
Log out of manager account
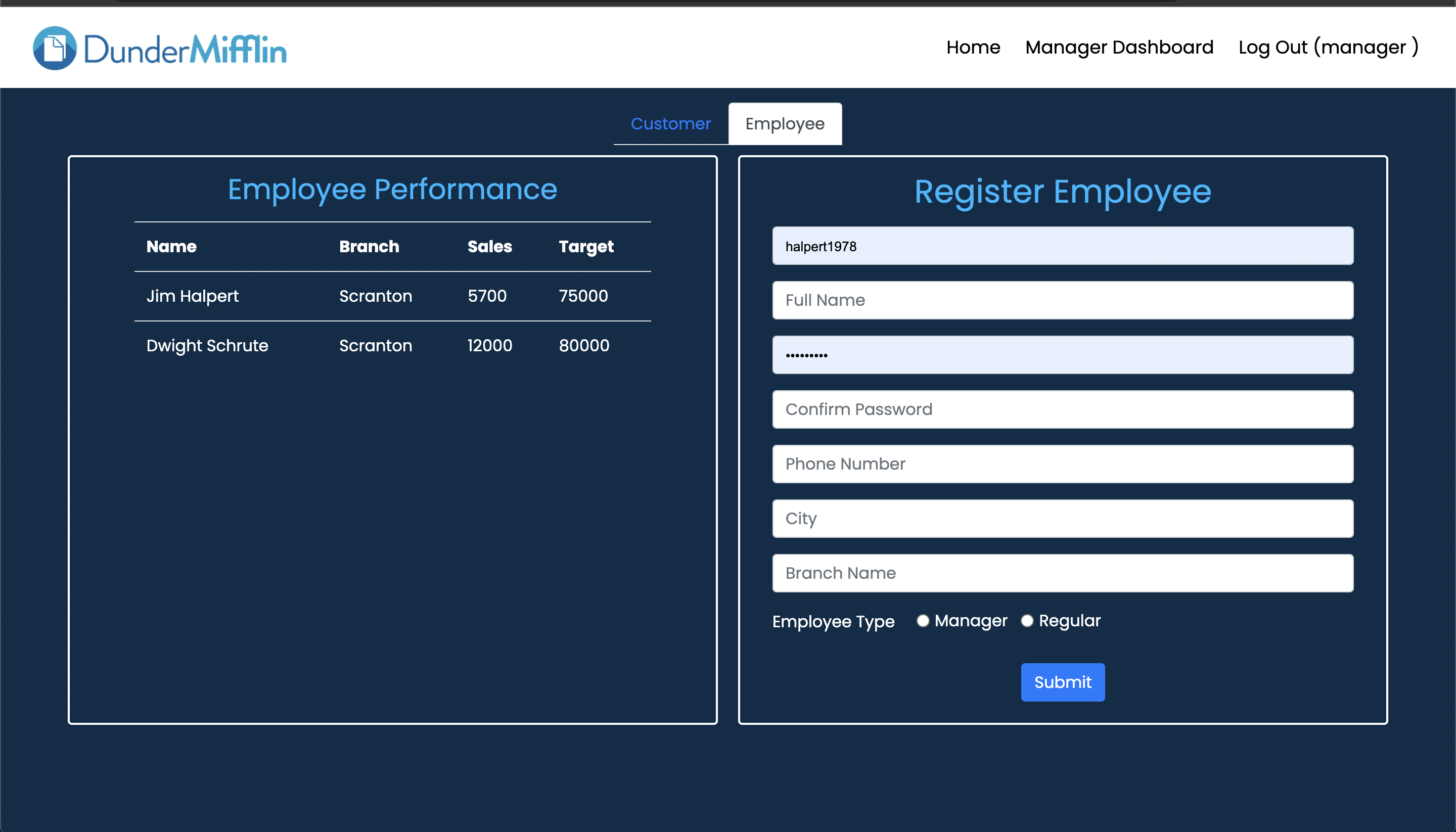click(1328, 48)
